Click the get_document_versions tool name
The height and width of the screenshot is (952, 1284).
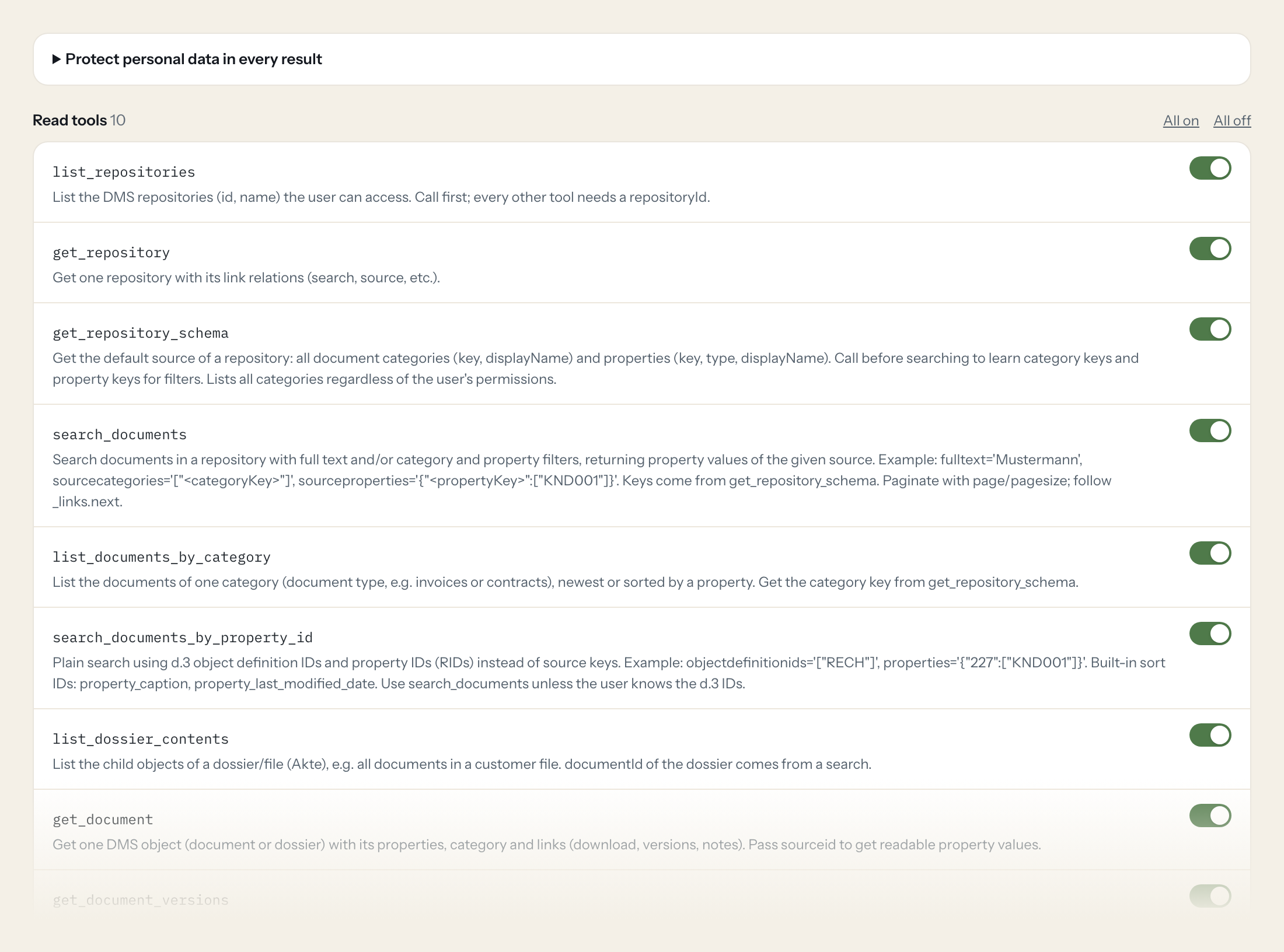[141, 900]
